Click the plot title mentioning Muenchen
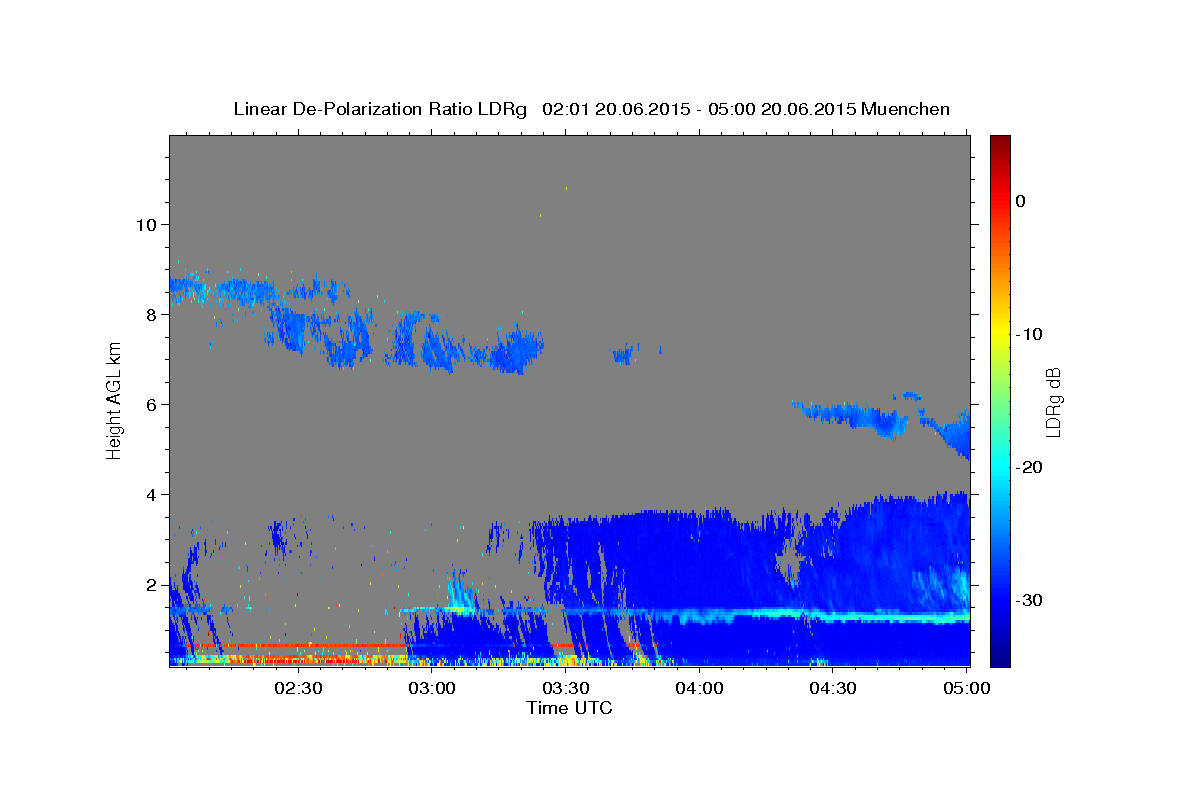This screenshot has width=1200, height=800. tap(591, 109)
